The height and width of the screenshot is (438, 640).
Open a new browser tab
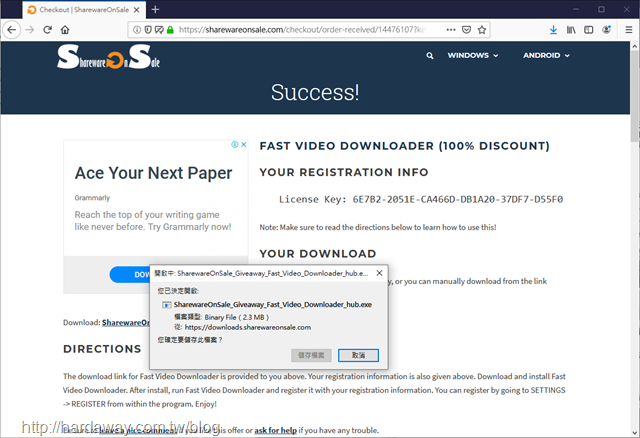click(155, 9)
